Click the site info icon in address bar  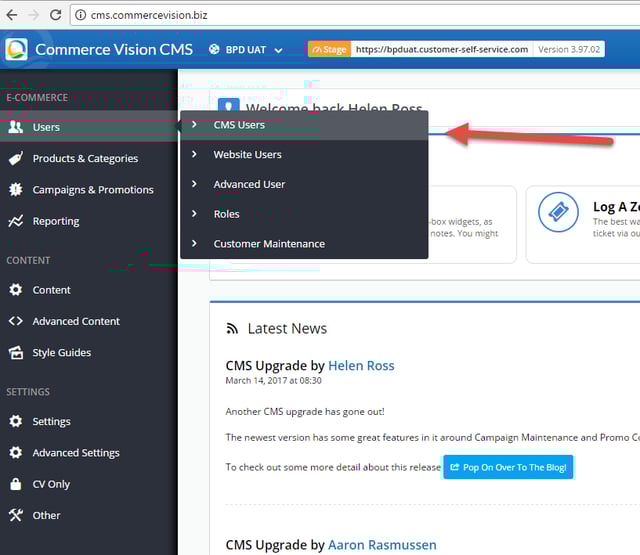coord(81,15)
